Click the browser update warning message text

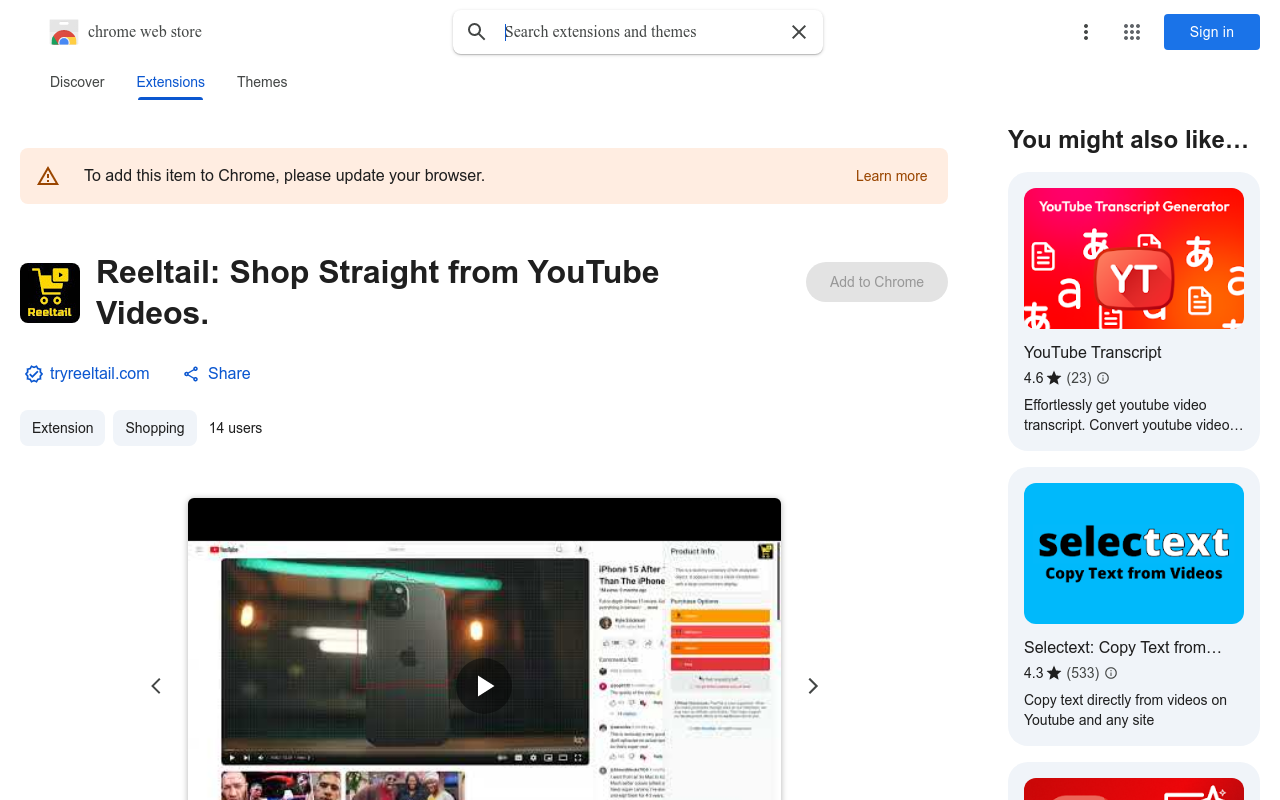(x=285, y=176)
